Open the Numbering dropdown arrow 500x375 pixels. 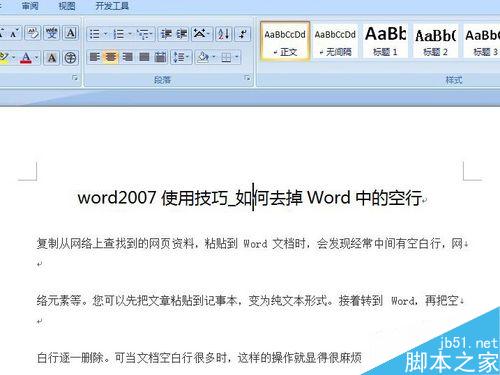click(130, 34)
